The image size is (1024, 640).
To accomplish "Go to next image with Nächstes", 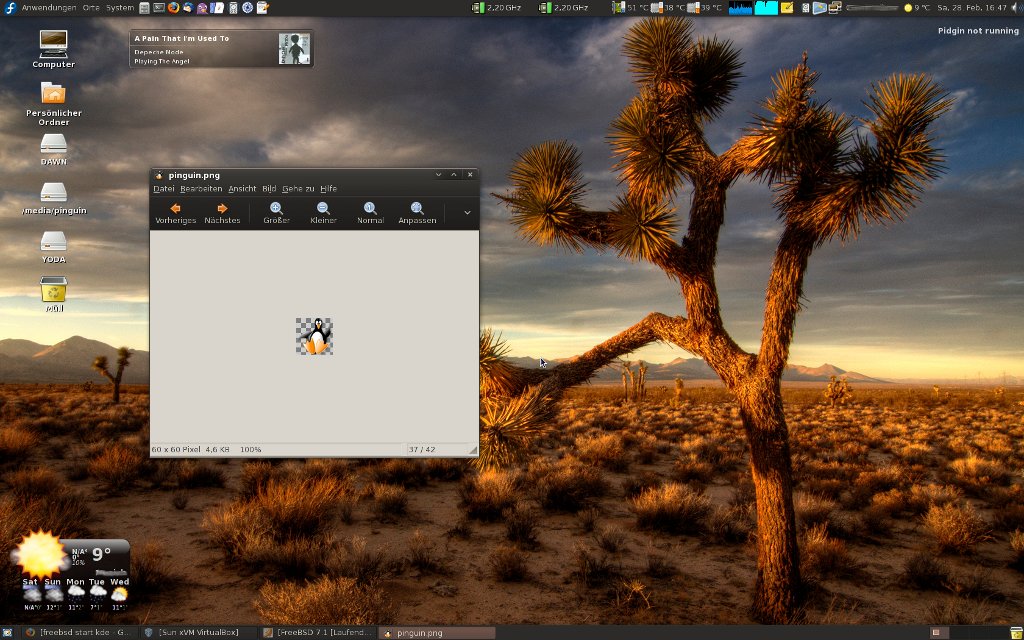I will (222, 212).
